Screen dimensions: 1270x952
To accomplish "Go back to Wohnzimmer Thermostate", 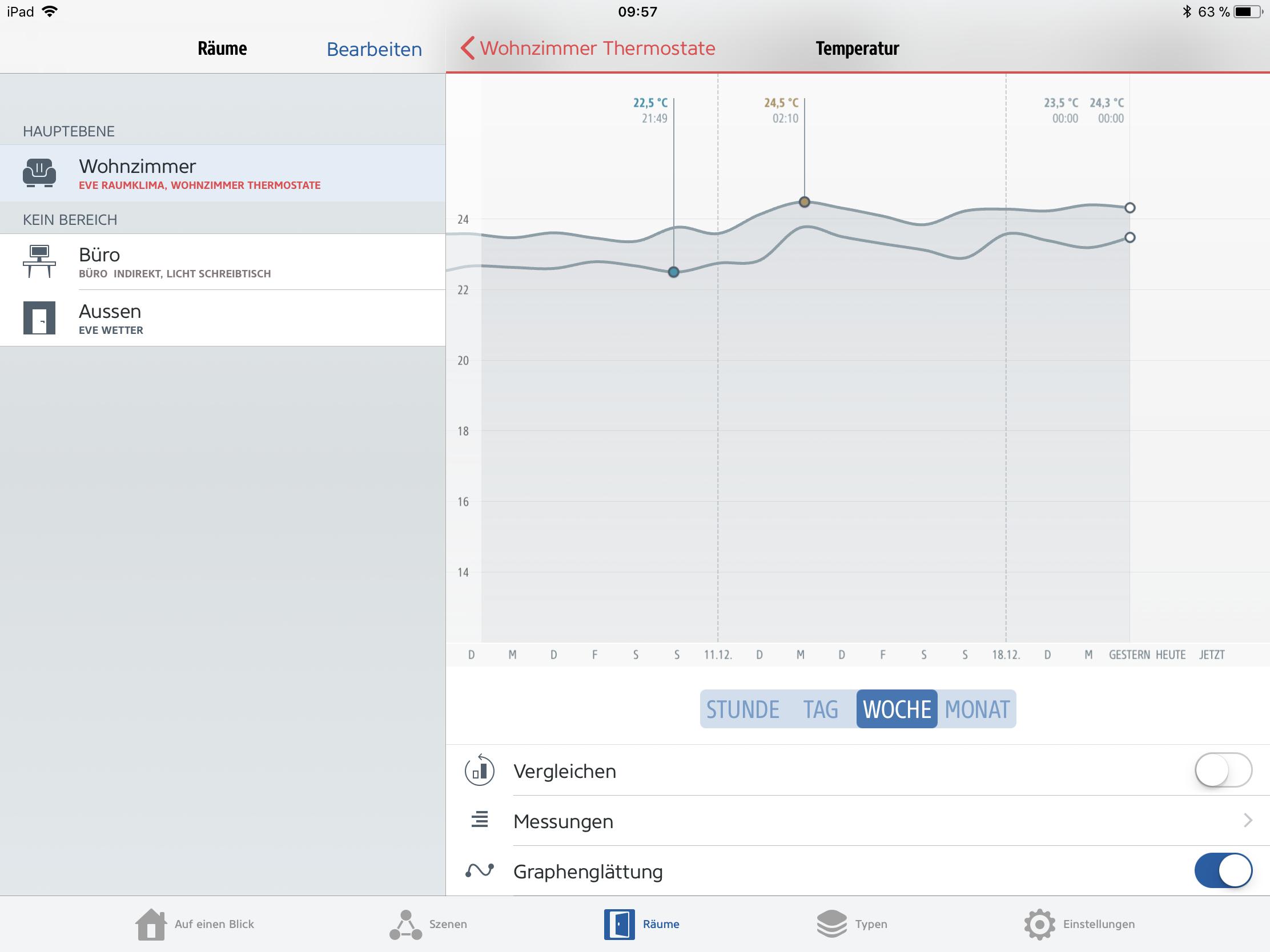I will click(x=588, y=48).
